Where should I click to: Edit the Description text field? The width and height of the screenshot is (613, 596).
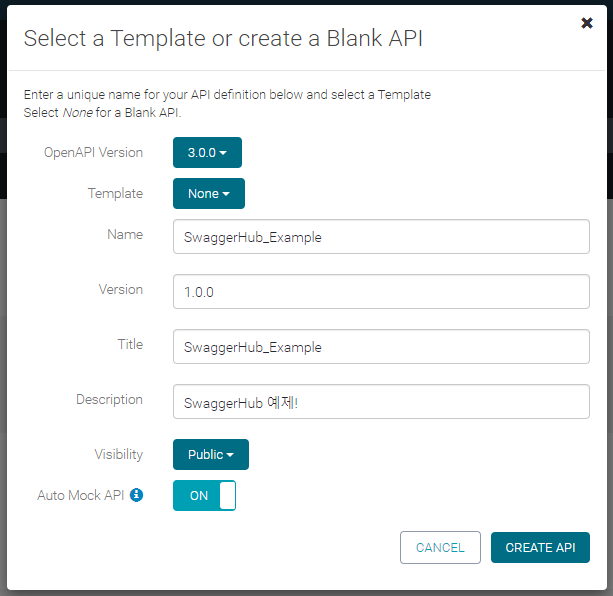pos(381,402)
